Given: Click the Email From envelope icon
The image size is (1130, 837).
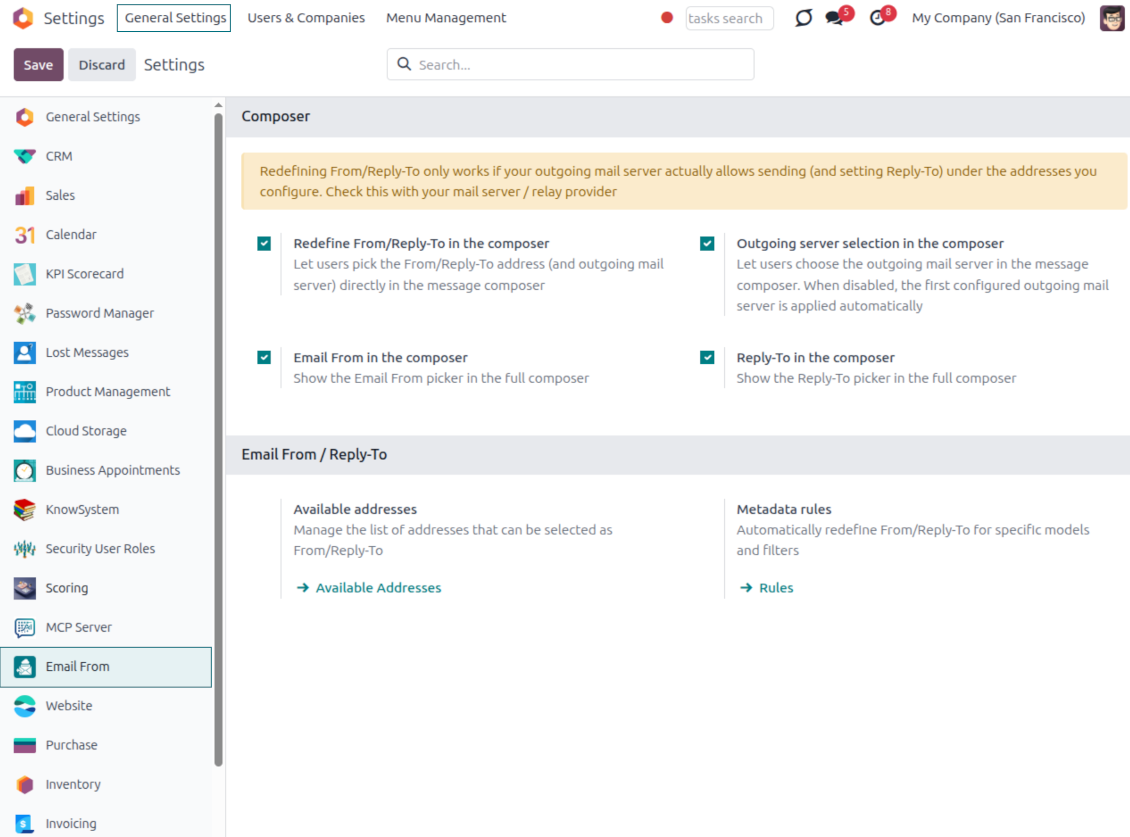Looking at the screenshot, I should point(25,667).
